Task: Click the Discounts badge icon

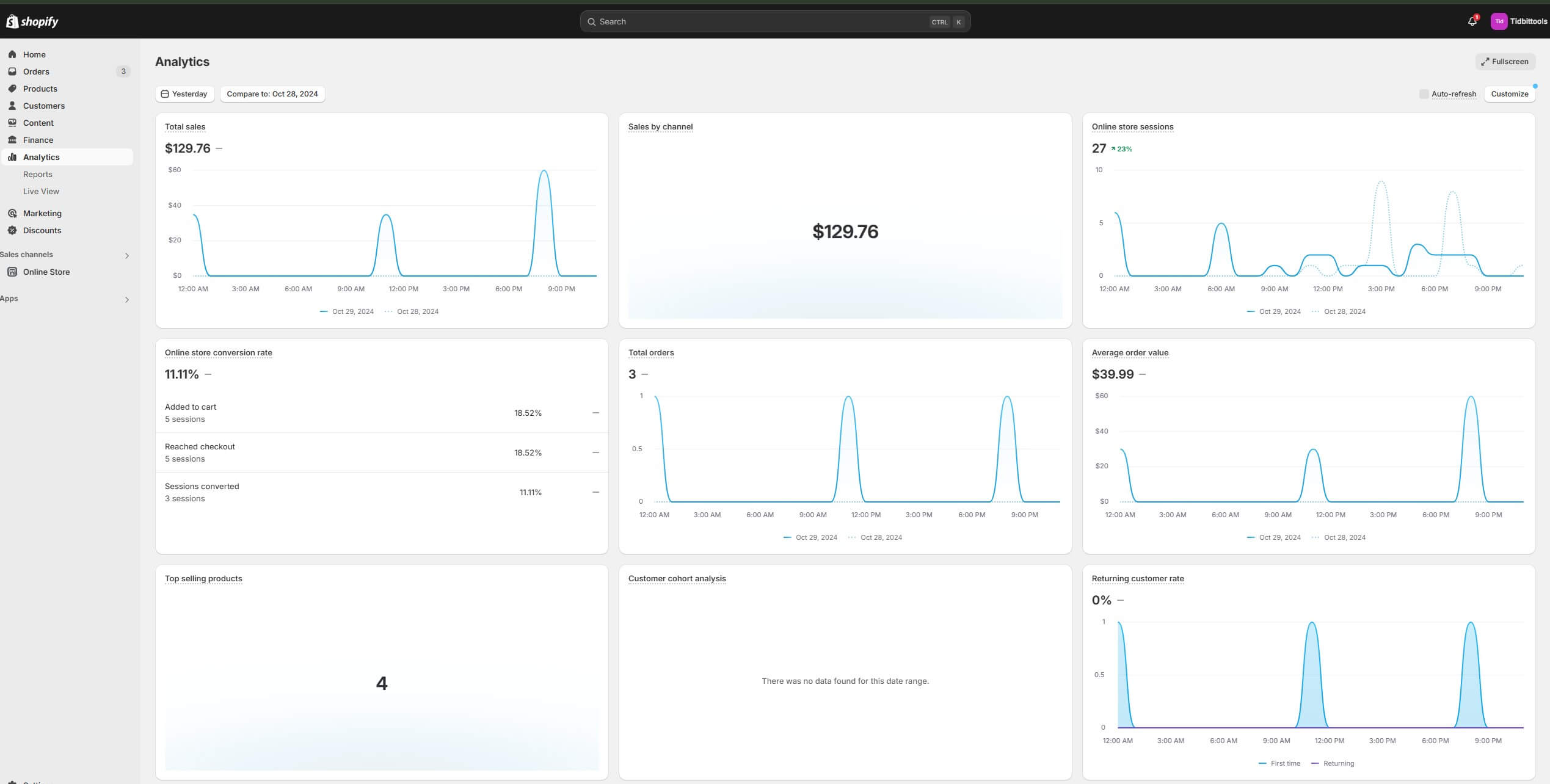Action: coord(12,230)
